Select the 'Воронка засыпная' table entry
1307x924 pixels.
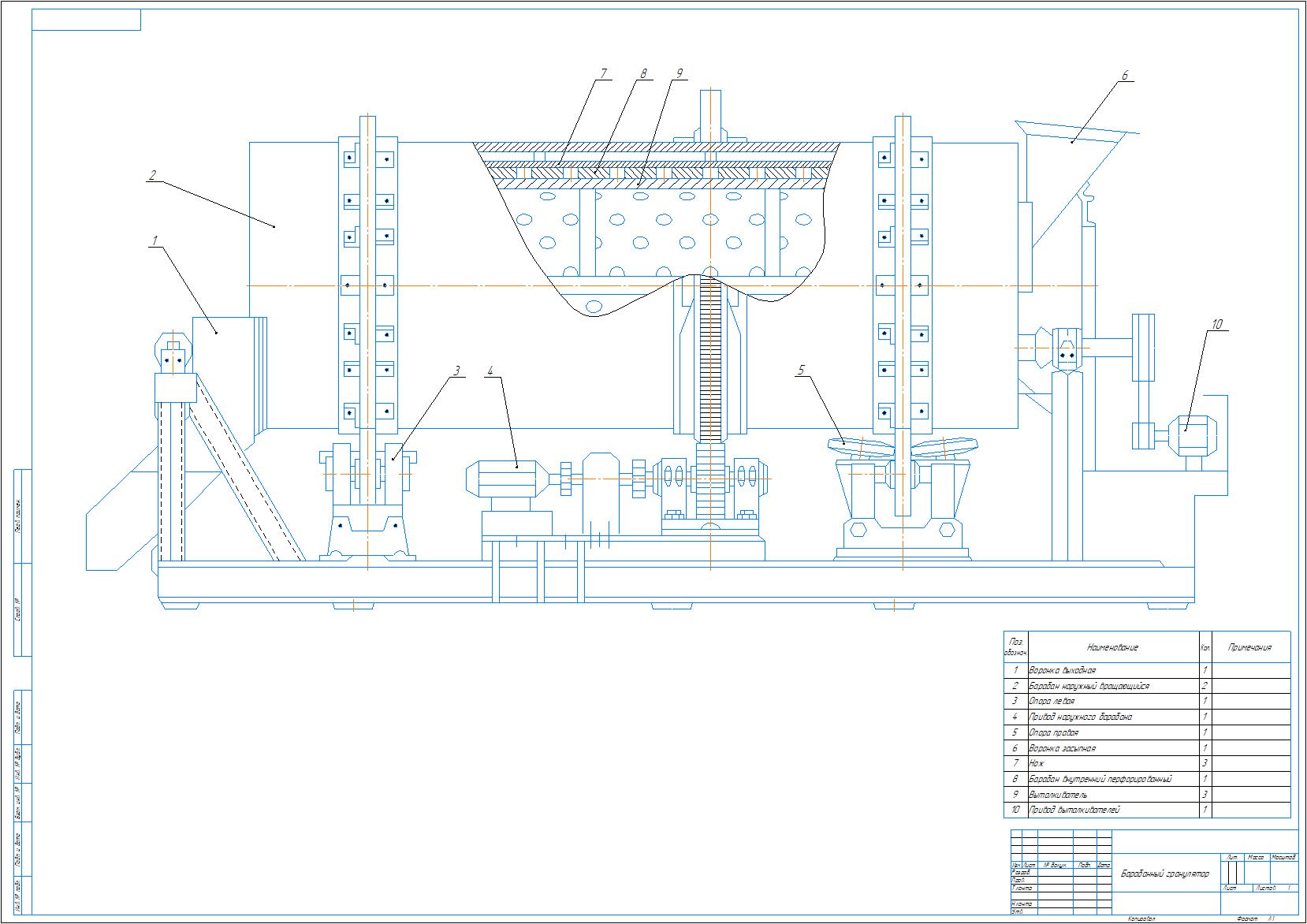coord(1062,748)
